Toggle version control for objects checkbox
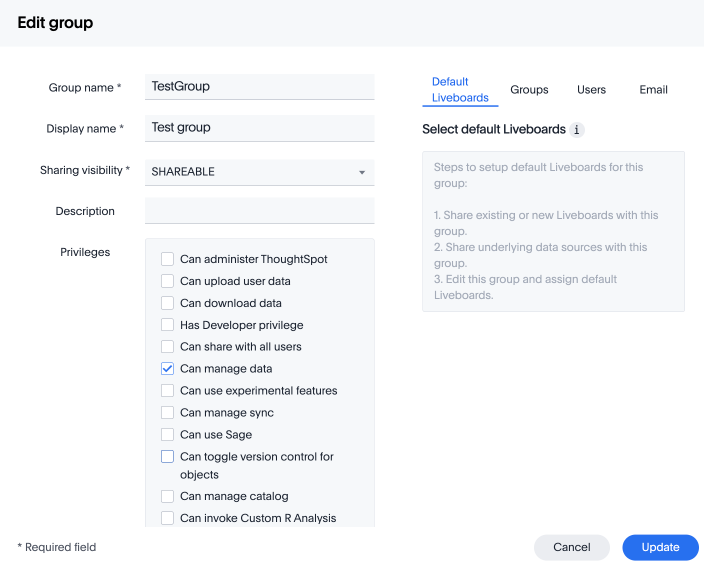The height and width of the screenshot is (567, 704). 168,457
